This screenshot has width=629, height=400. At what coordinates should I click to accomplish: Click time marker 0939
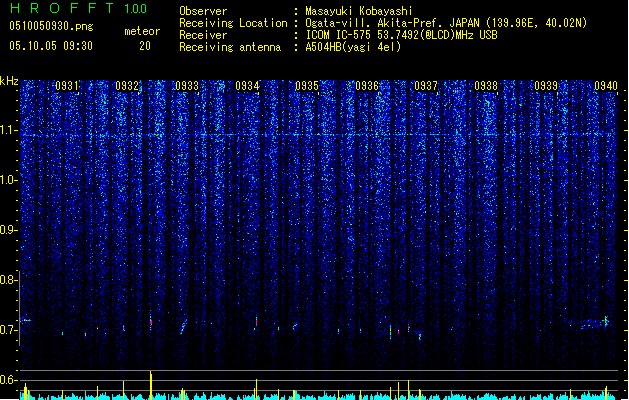[546, 86]
